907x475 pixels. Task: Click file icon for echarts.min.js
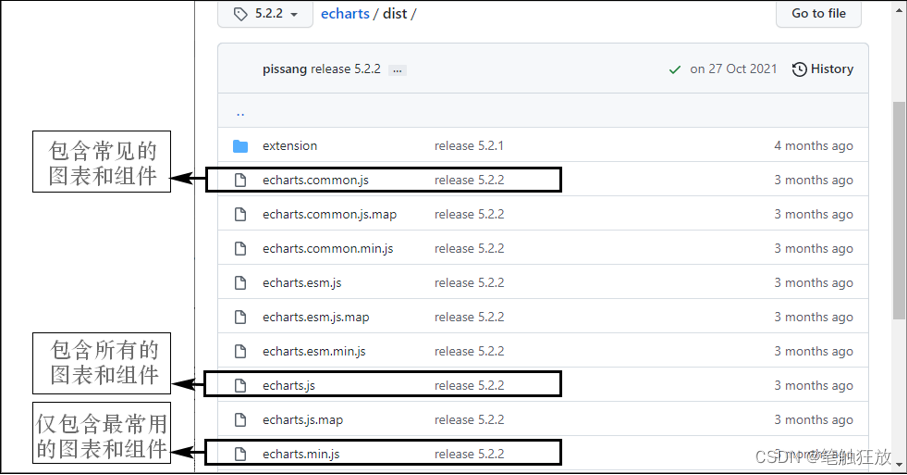coord(240,454)
